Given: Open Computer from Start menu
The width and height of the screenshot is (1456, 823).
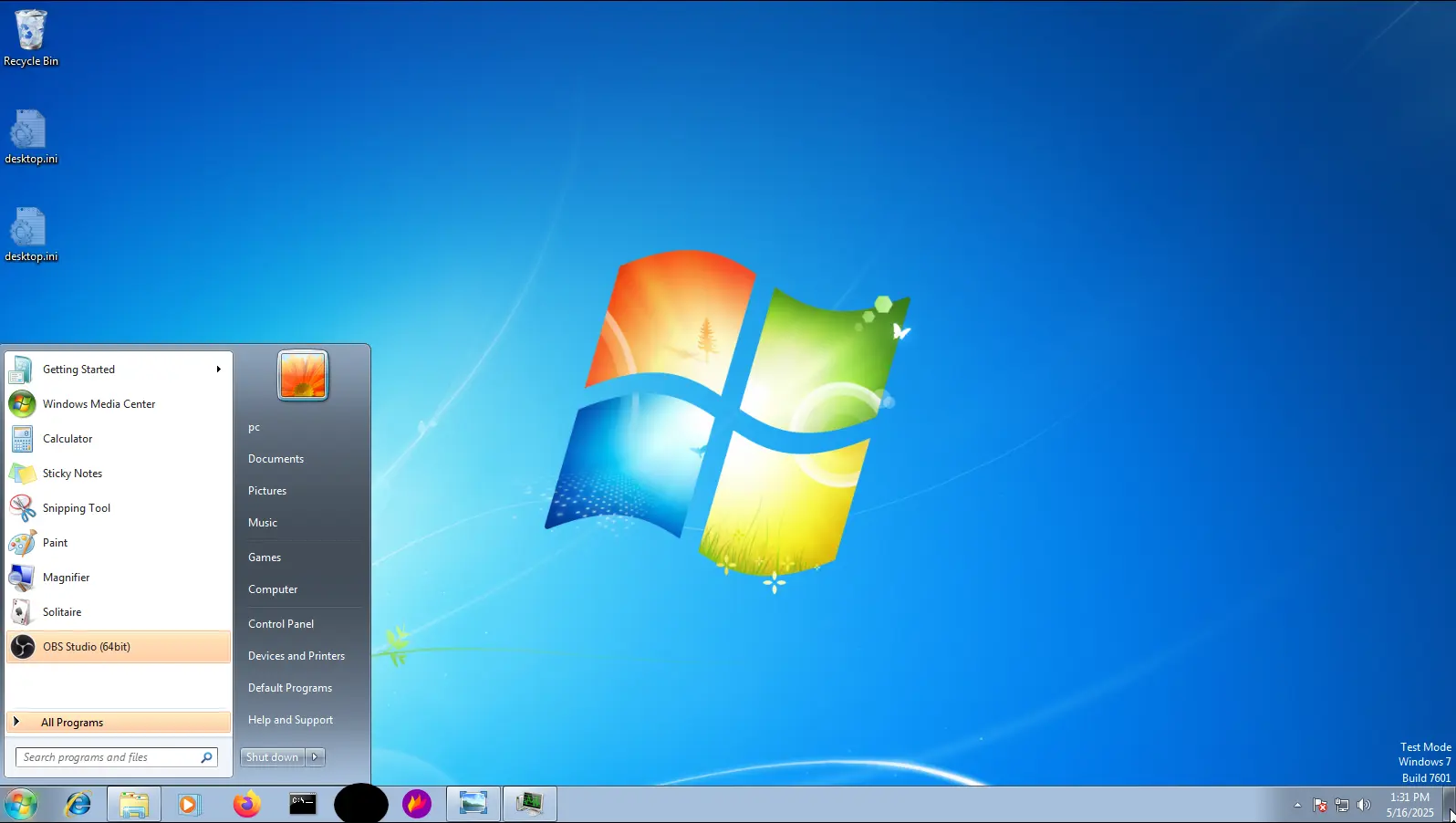Looking at the screenshot, I should click(x=302, y=589).
